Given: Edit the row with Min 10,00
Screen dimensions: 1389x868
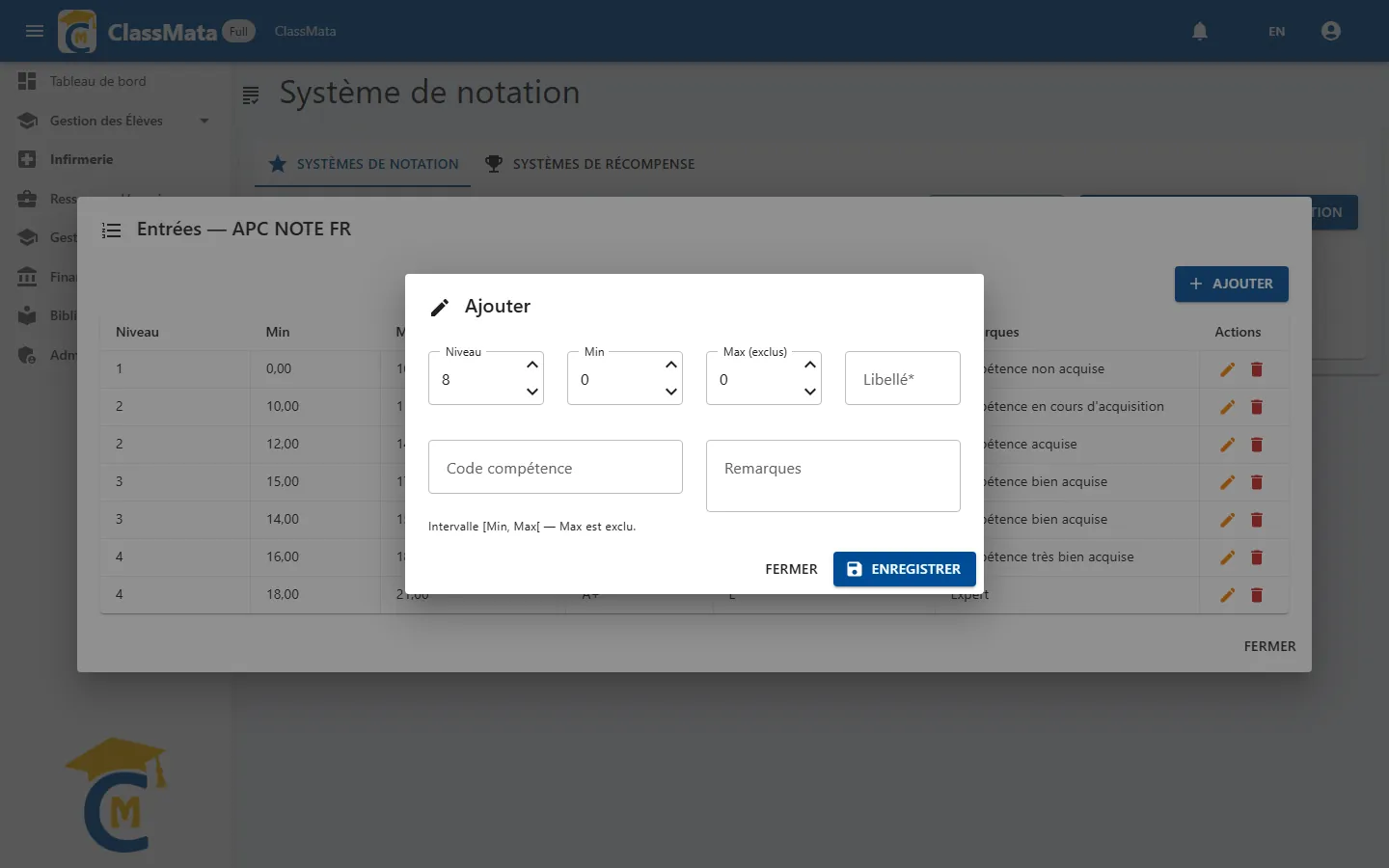Looking at the screenshot, I should 1227,407.
